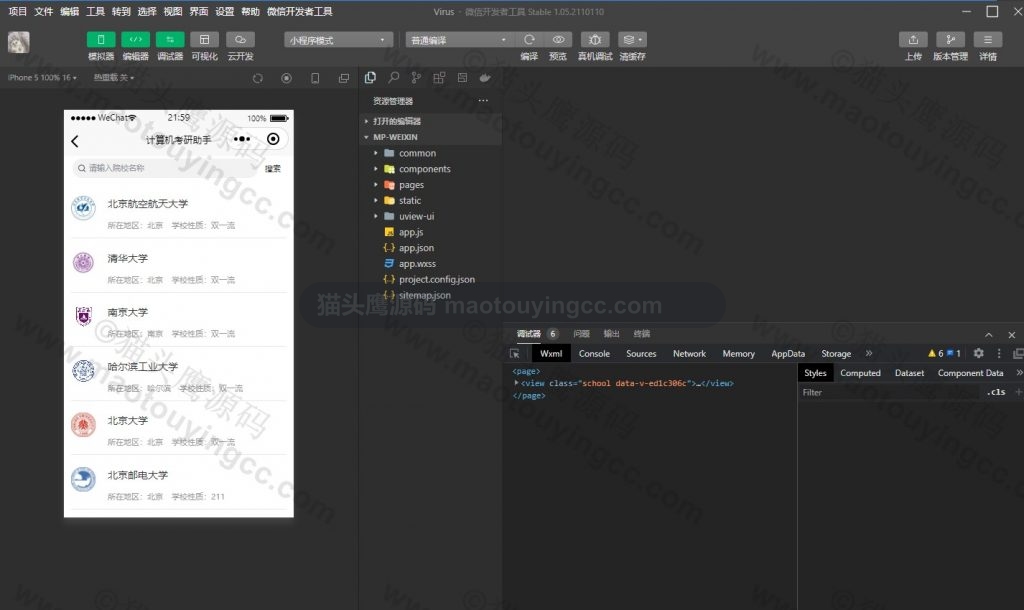The width and height of the screenshot is (1024, 610).
Task: Toggle the debugger (调试器) panel button
Action: [x=170, y=40]
